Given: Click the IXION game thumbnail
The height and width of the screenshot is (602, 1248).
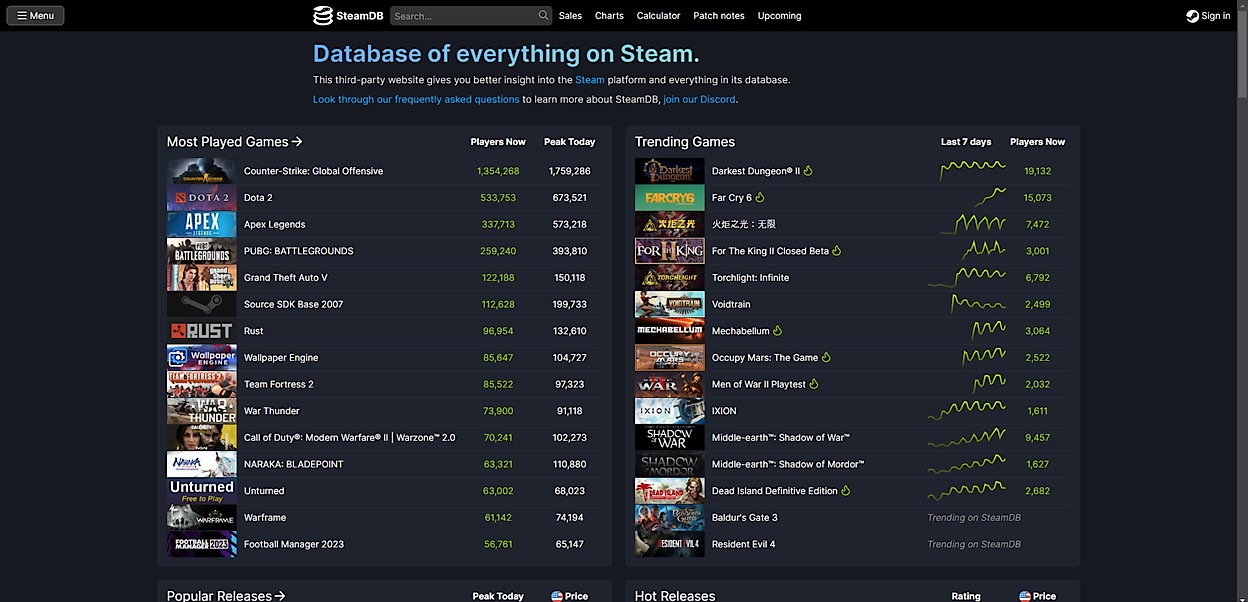Looking at the screenshot, I should click(670, 411).
